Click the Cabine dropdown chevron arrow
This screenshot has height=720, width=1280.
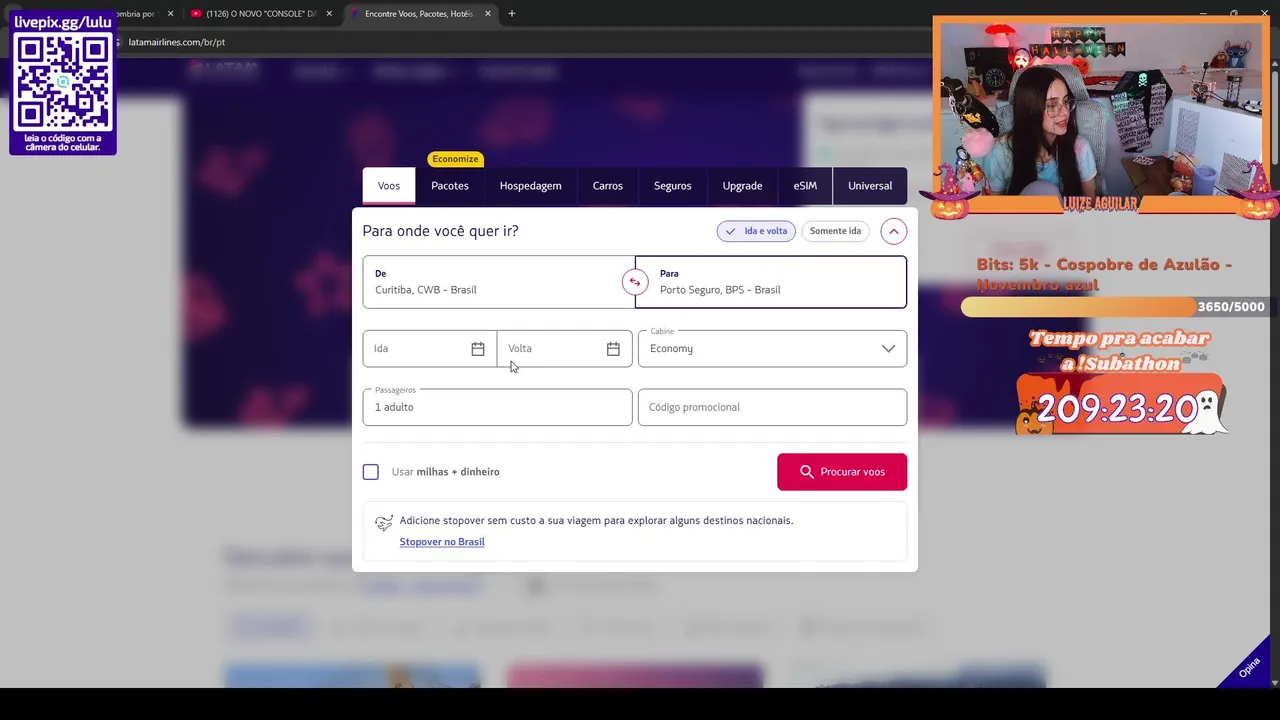tap(888, 349)
